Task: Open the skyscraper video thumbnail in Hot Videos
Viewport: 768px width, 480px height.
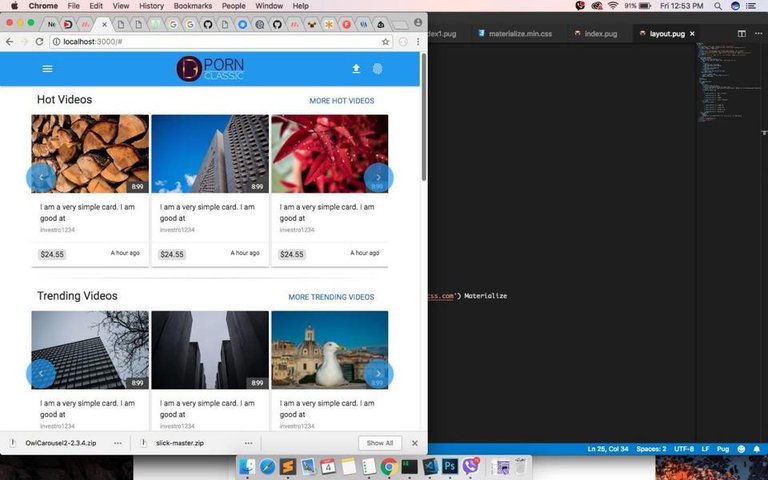Action: [210, 154]
